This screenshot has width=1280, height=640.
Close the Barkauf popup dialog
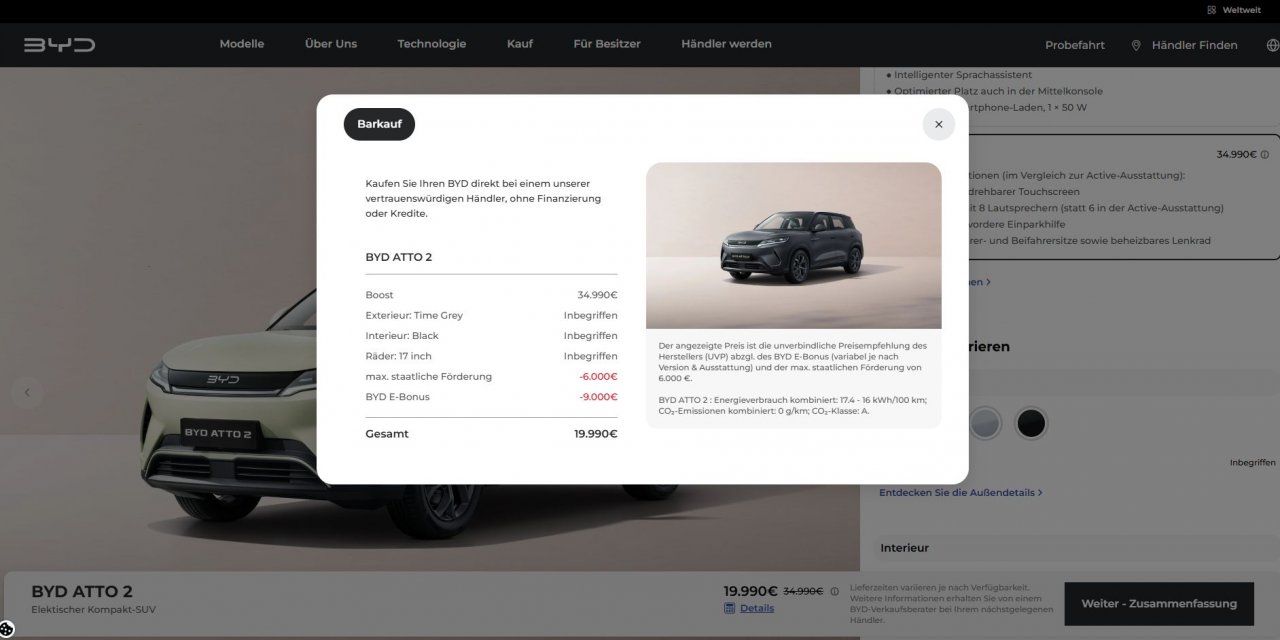coord(938,124)
